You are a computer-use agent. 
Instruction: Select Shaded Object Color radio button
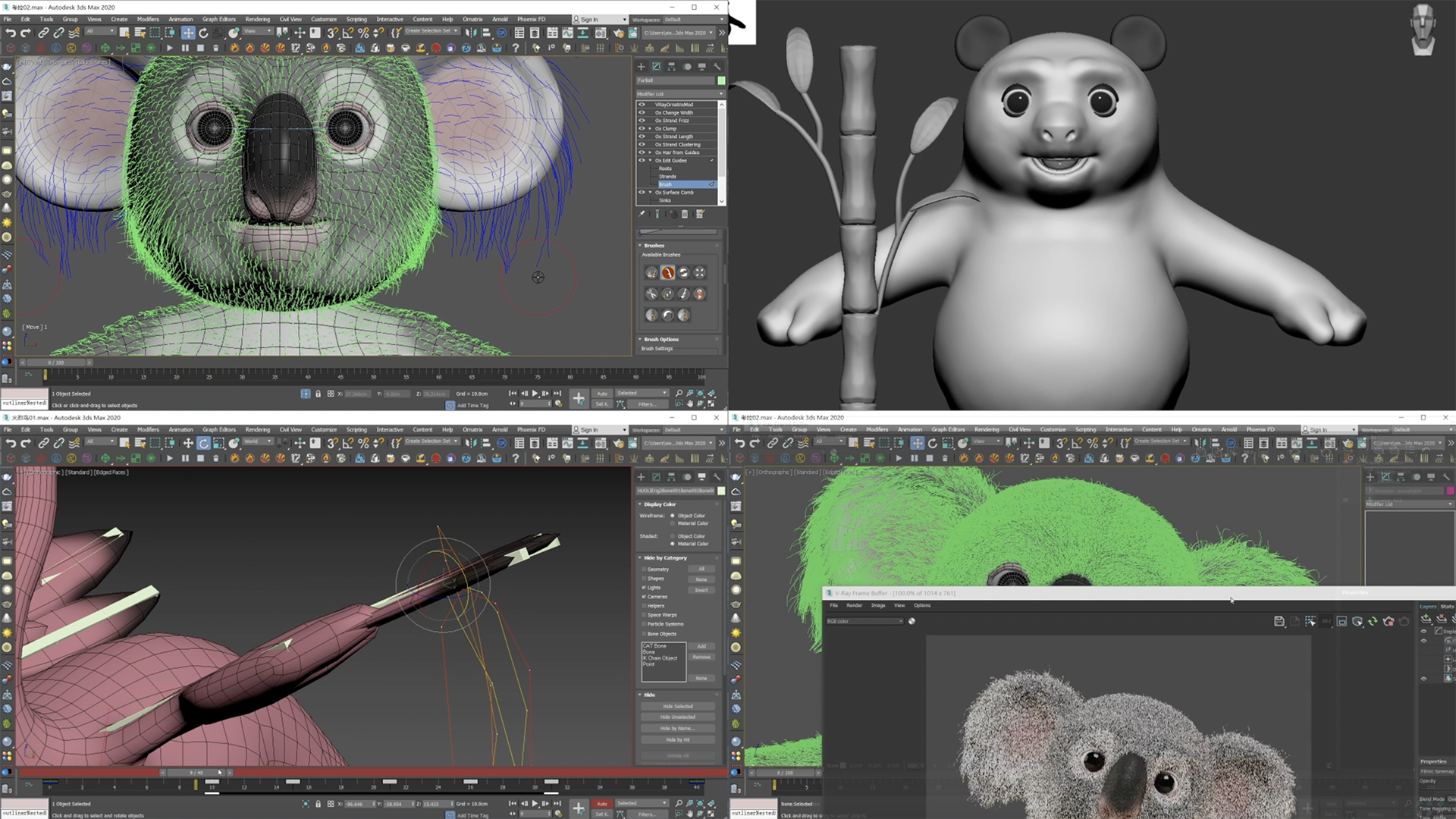(672, 536)
